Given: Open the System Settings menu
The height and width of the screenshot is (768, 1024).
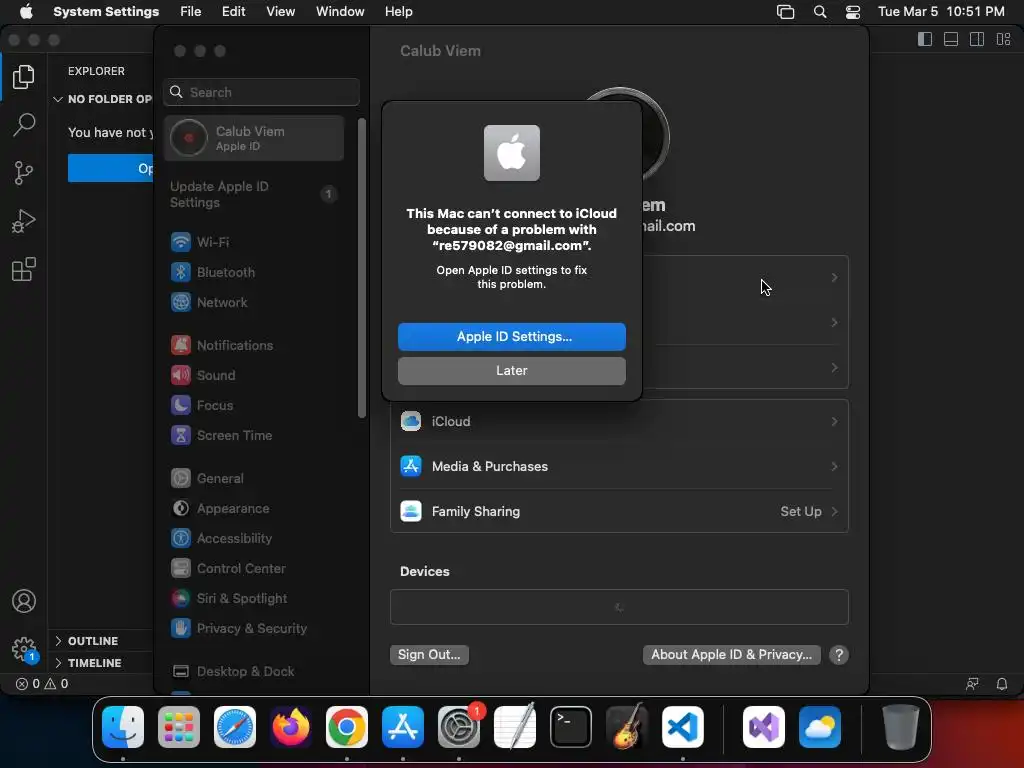Looking at the screenshot, I should pyautogui.click(x=106, y=11).
